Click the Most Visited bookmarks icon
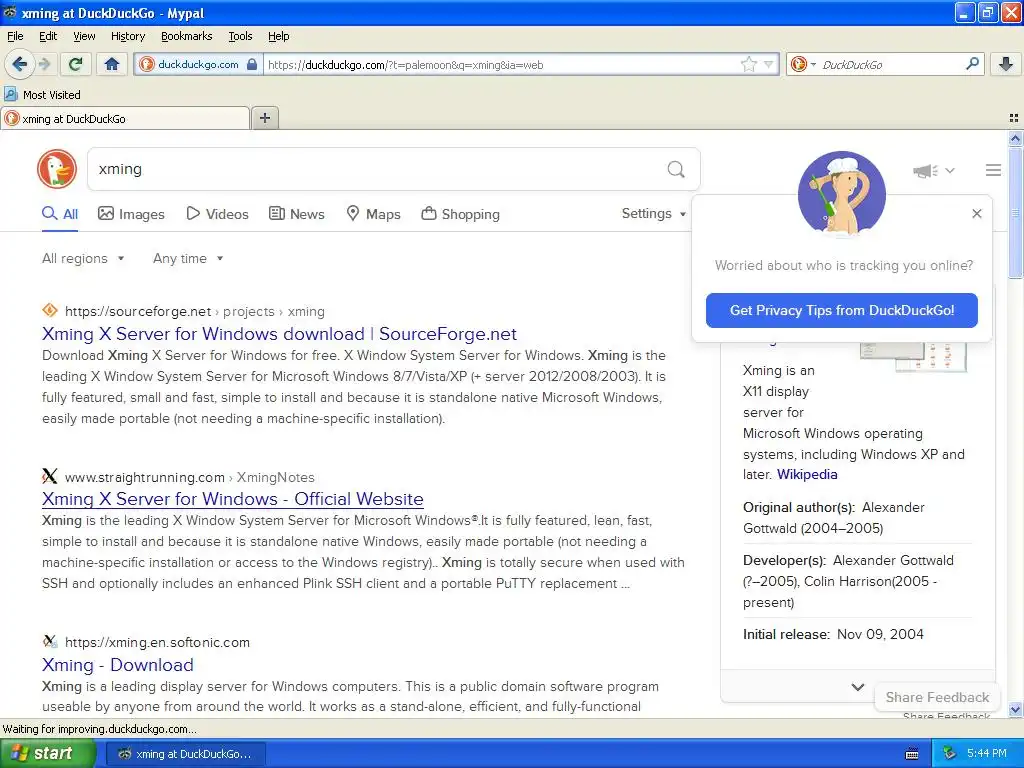Screen dimensions: 1024x768 (x=10, y=94)
